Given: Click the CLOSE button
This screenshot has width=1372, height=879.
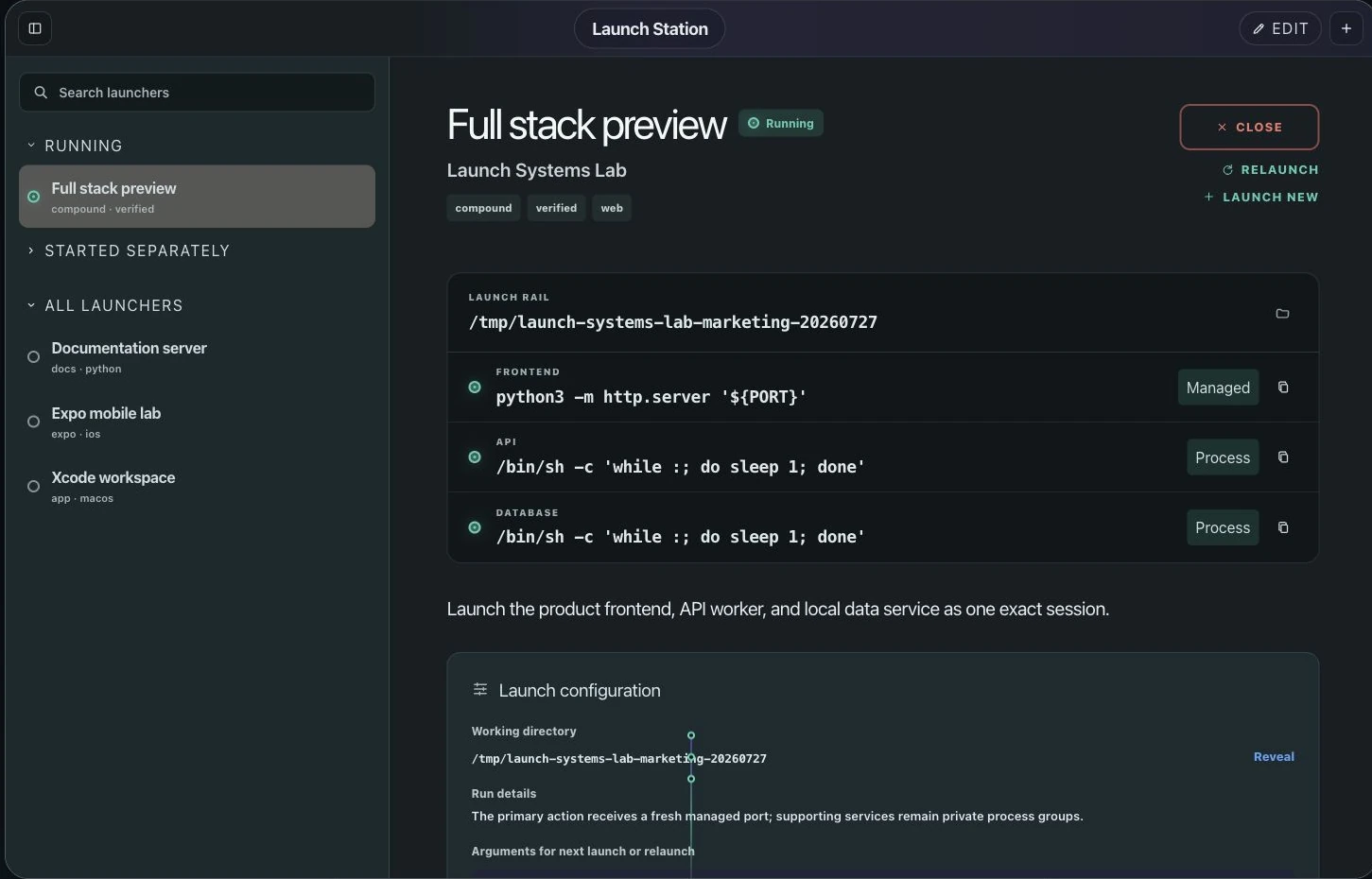Looking at the screenshot, I should point(1249,127).
